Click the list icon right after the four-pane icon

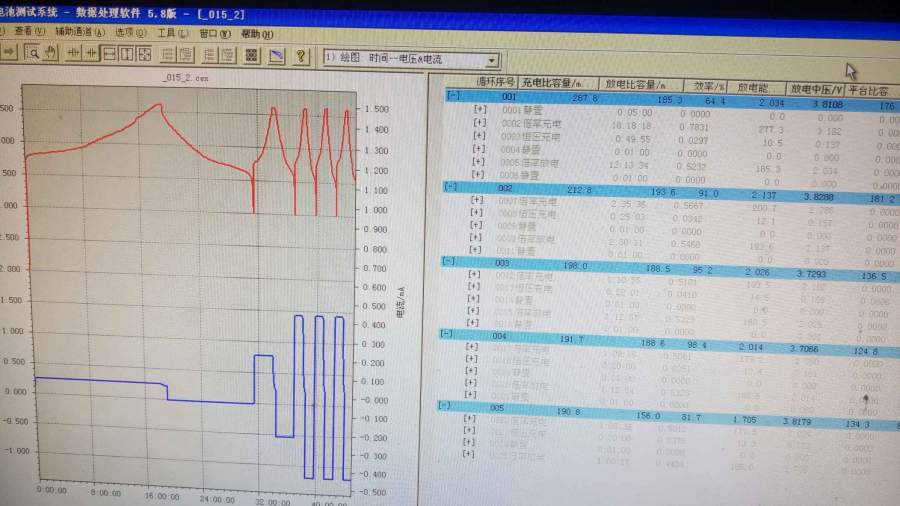(167, 55)
